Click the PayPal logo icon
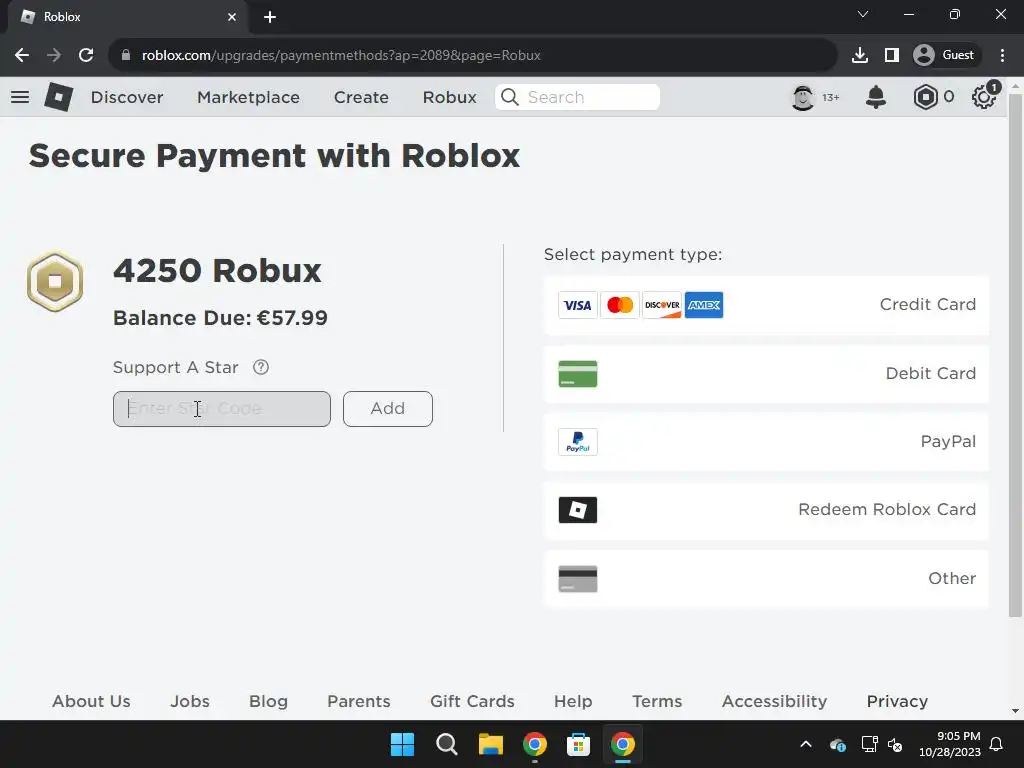Viewport: 1024px width, 768px height. click(x=577, y=442)
